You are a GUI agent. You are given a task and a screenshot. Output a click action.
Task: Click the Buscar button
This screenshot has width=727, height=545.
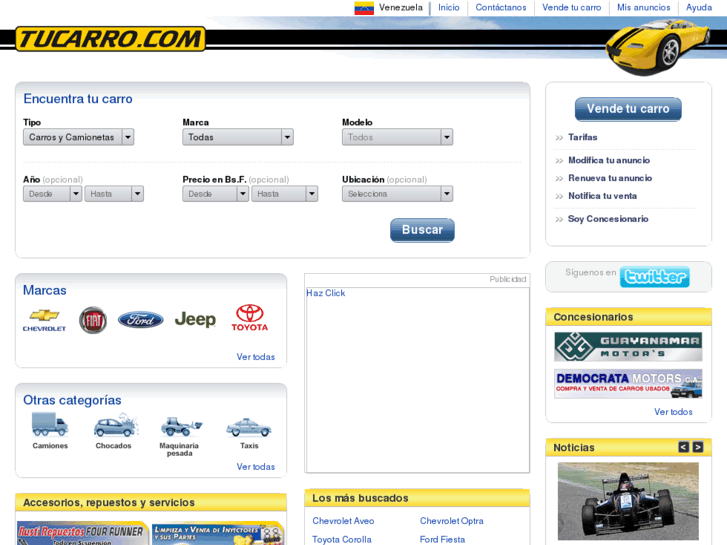point(422,230)
